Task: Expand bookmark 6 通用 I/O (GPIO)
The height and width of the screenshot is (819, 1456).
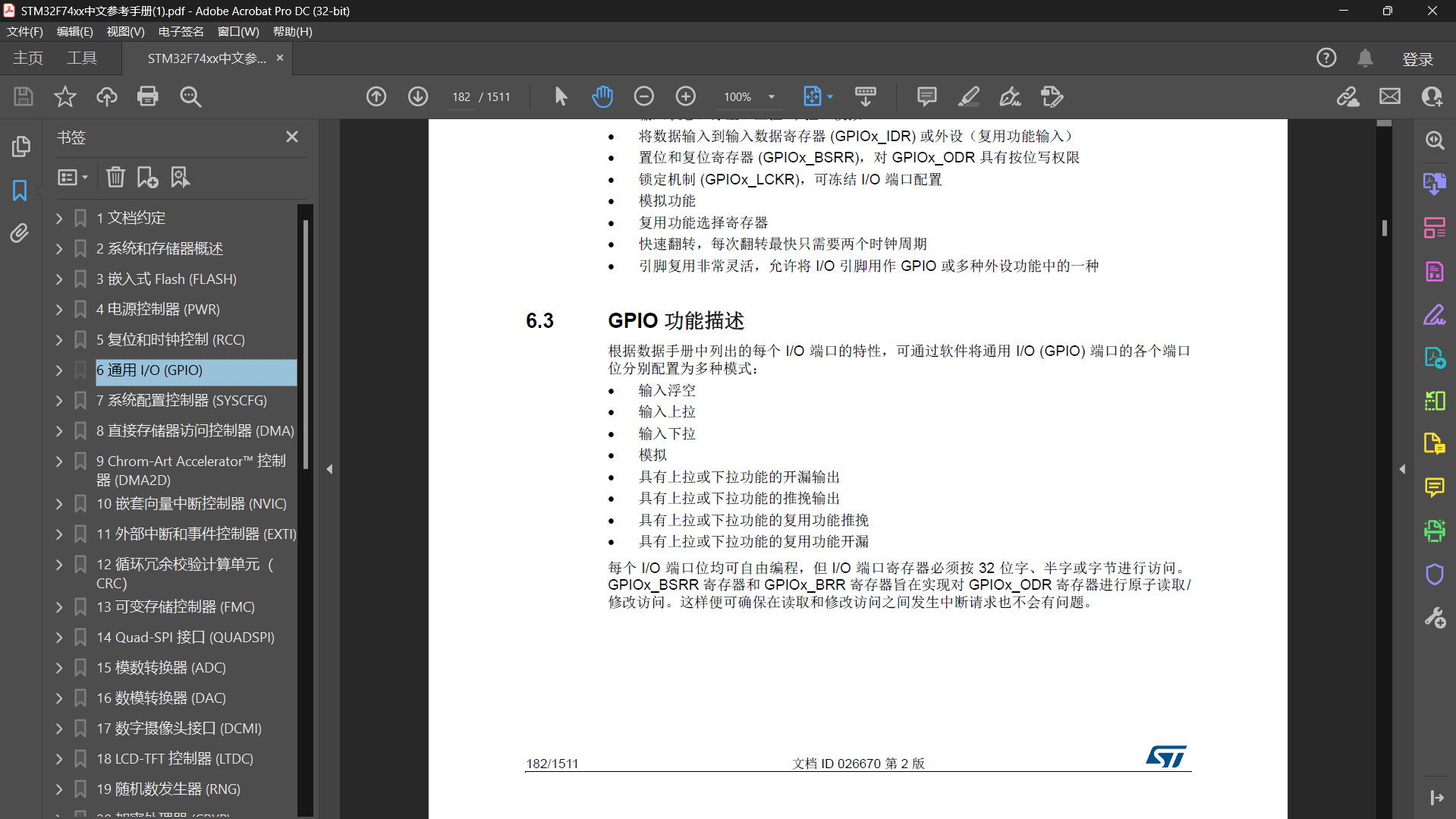Action: point(59,370)
